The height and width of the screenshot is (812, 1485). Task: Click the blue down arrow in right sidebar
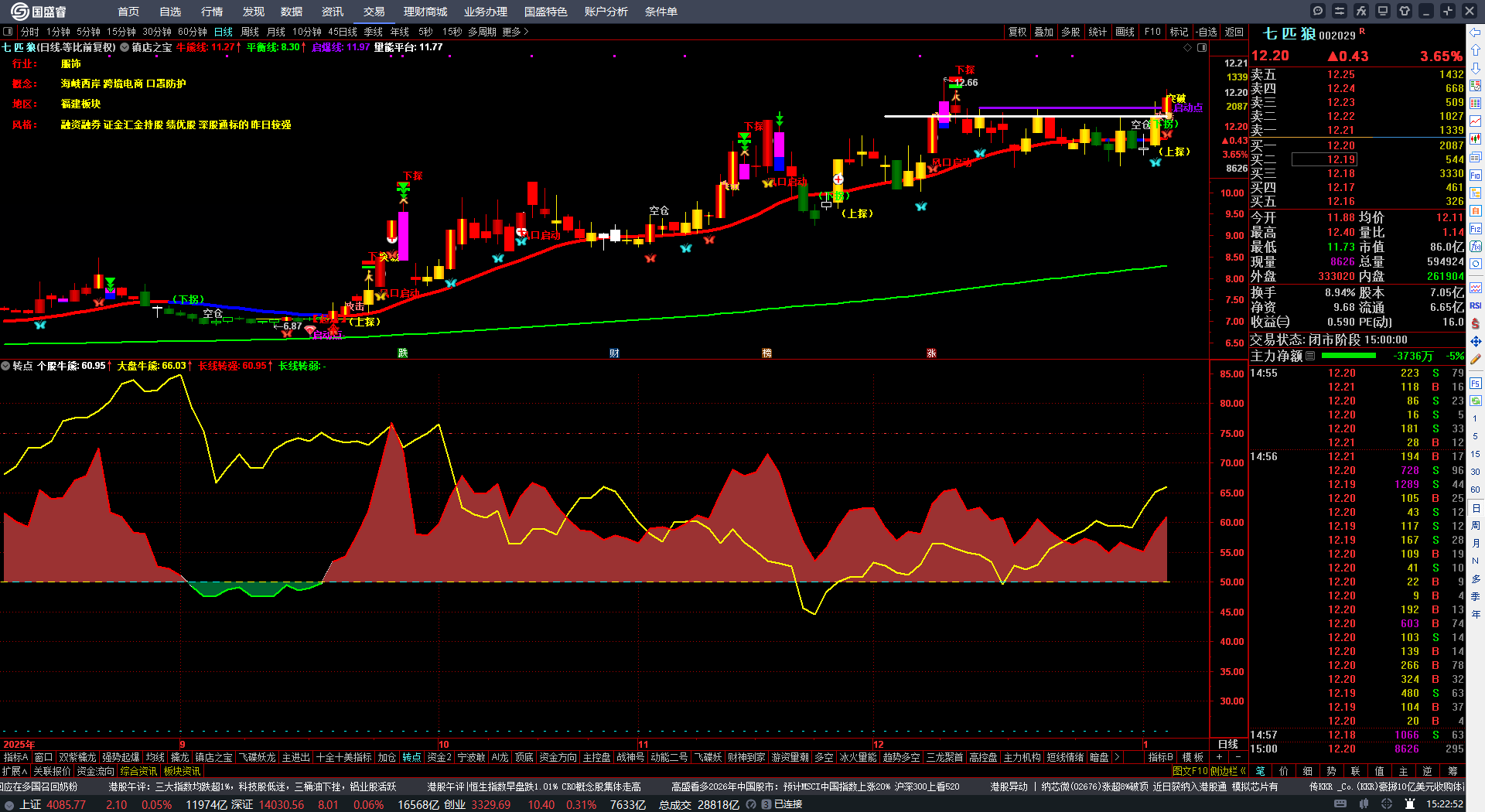1476,68
